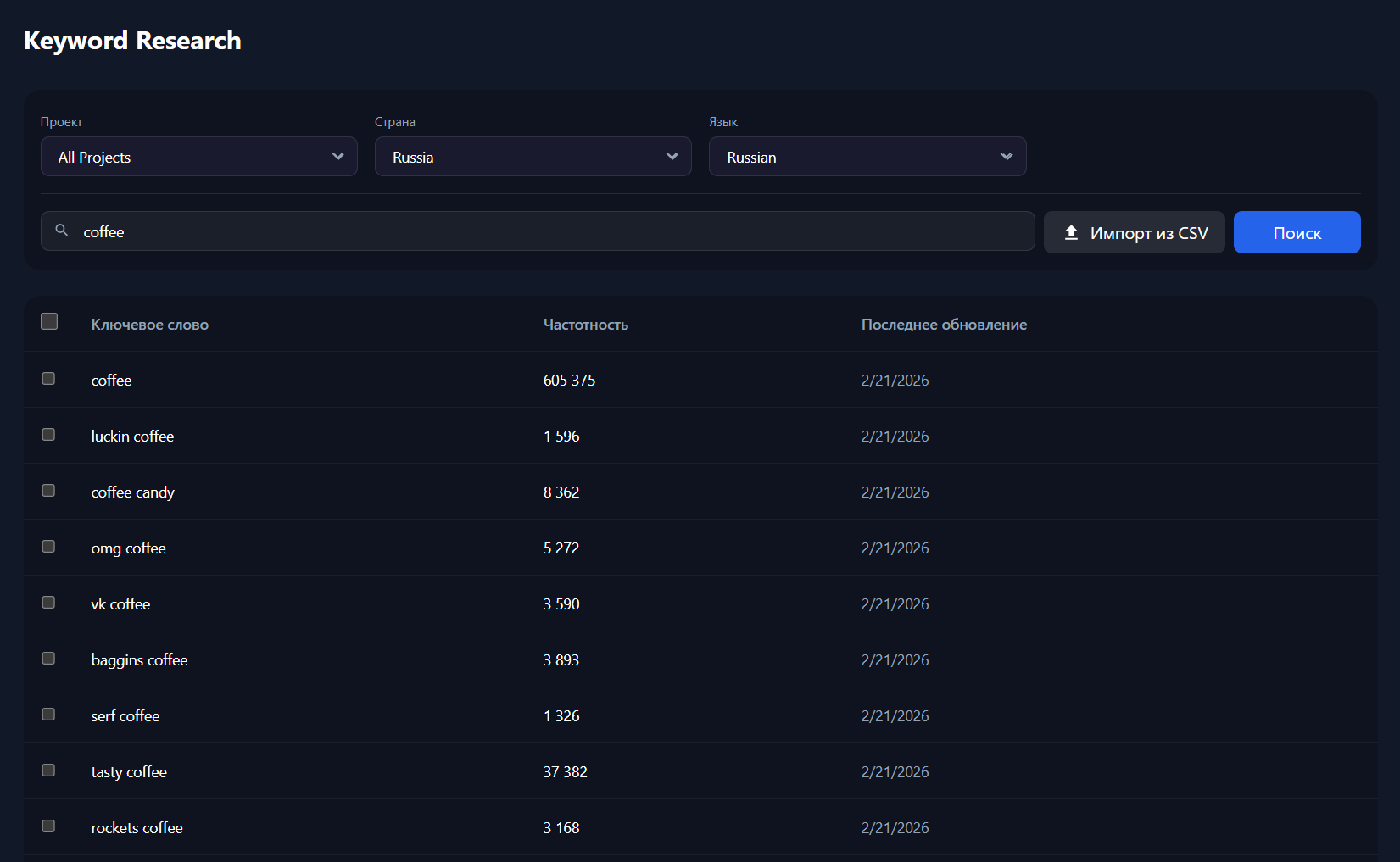Screen dimensions: 1400x862
Task: Click the Импорт из CSV button
Action: (x=1134, y=231)
